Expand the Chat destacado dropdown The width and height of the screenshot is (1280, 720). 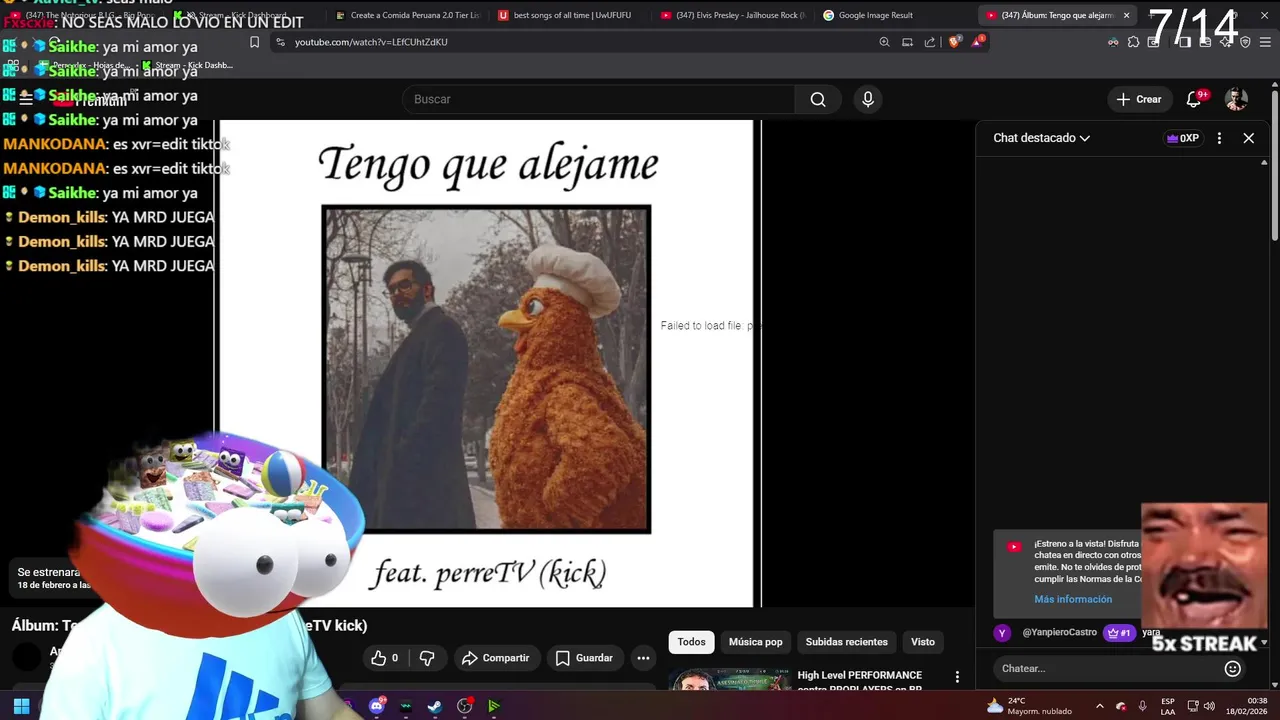point(1041,138)
